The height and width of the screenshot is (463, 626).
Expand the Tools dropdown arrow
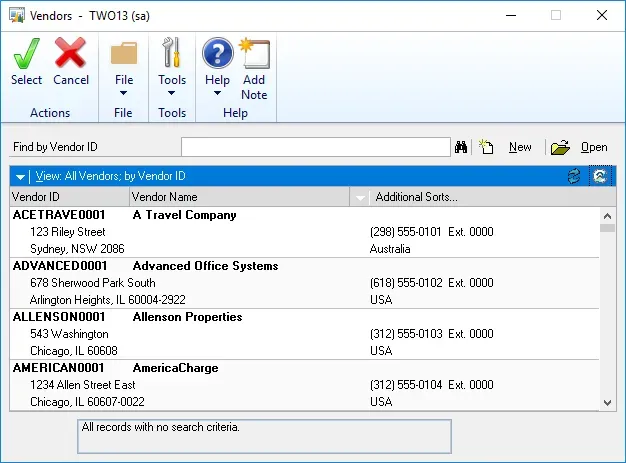pos(172,95)
